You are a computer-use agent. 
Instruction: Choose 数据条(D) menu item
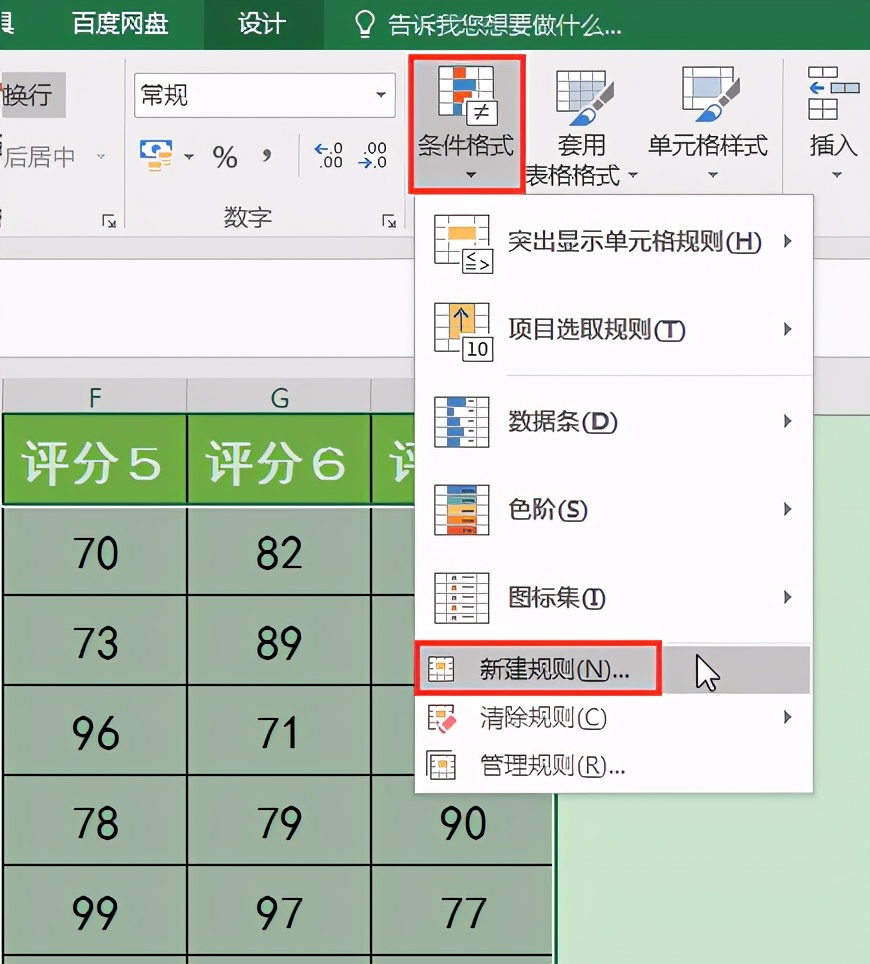tap(614, 421)
